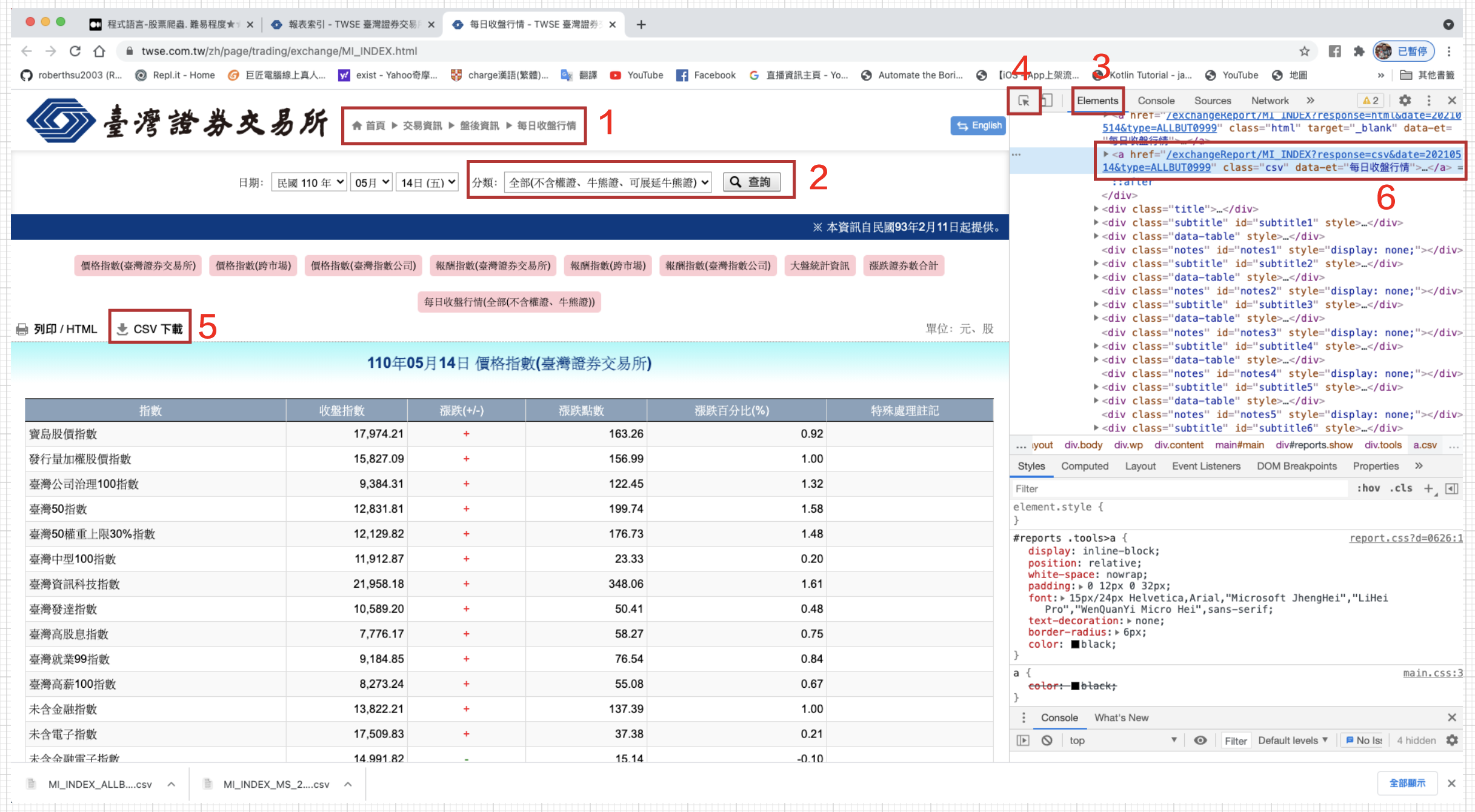
Task: Open DevTools settings gear
Action: (1405, 101)
